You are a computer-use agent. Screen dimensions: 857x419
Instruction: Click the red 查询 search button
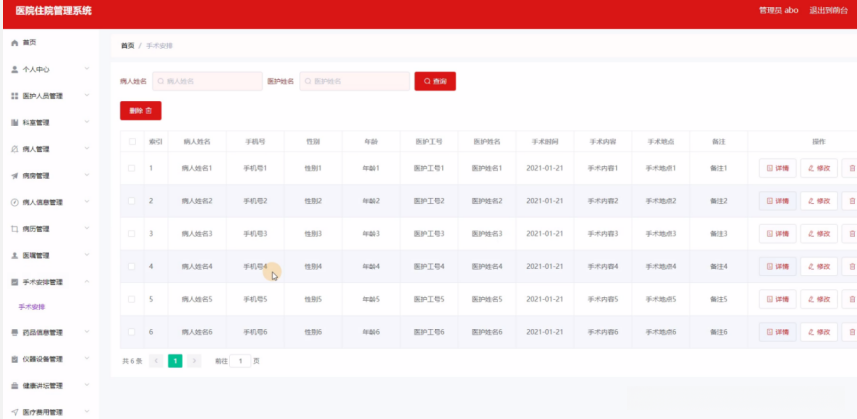coord(435,81)
